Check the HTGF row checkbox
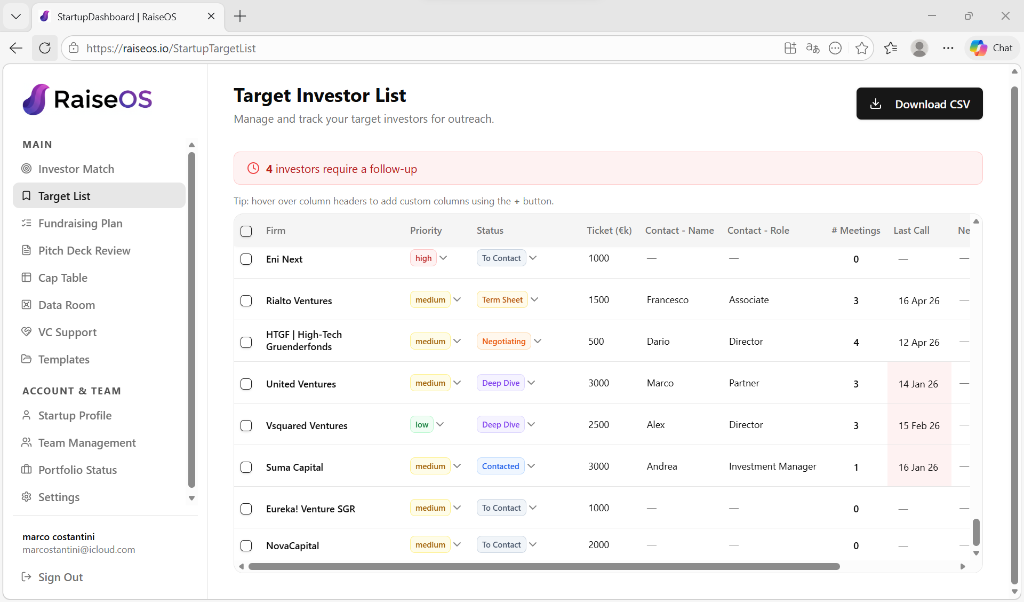The height and width of the screenshot is (602, 1024). (246, 342)
